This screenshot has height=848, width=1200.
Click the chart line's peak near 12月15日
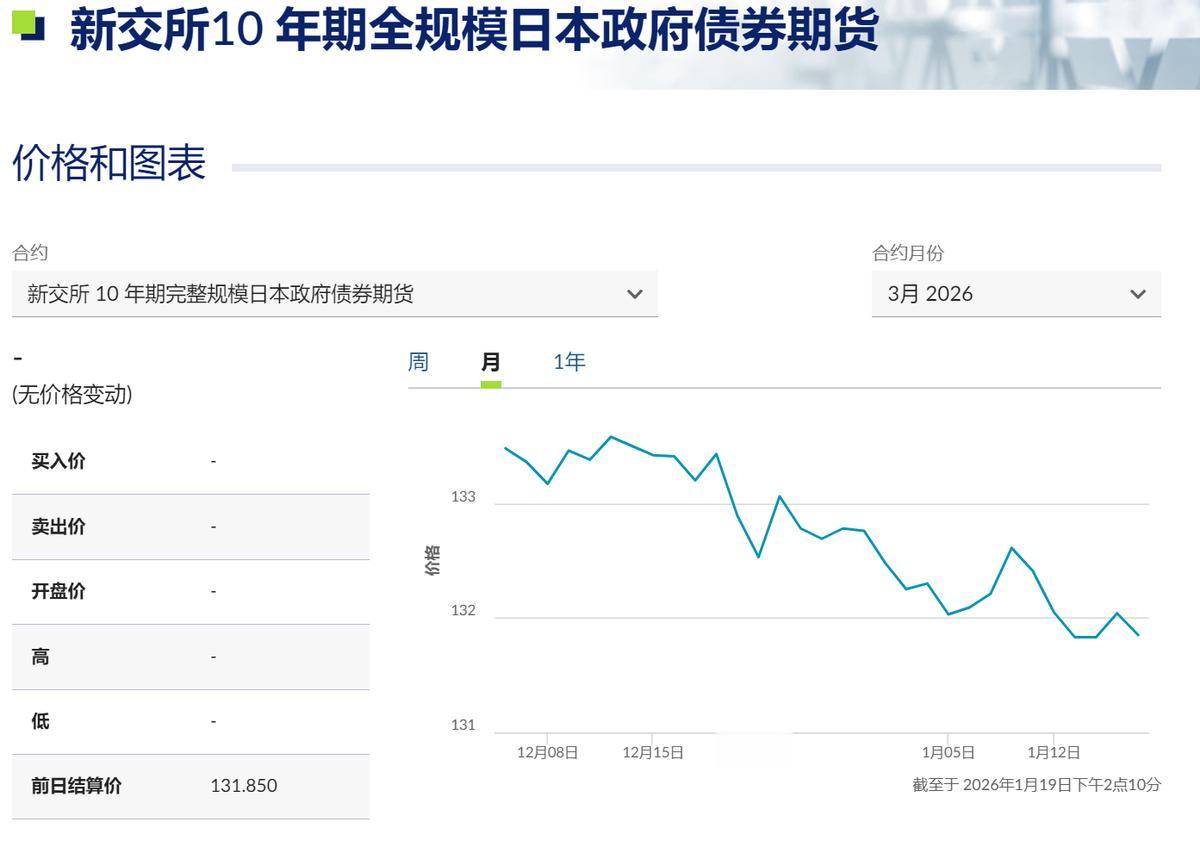point(611,437)
